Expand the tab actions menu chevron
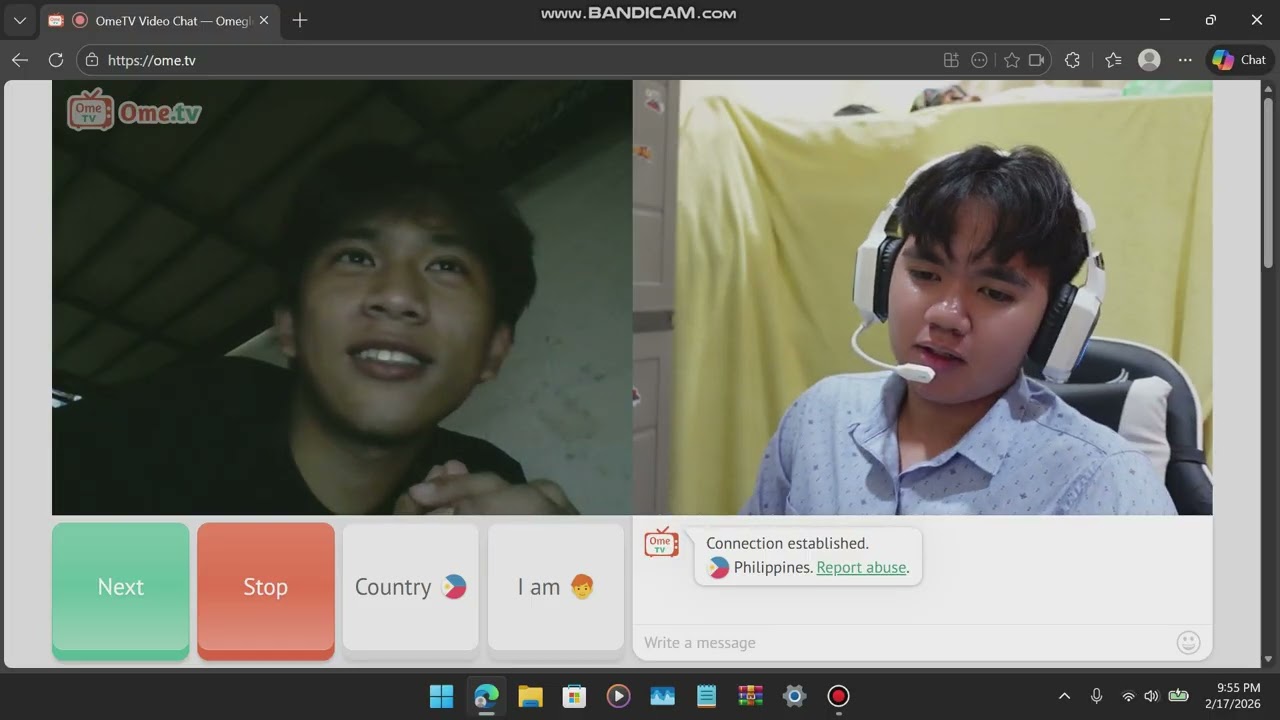The height and width of the screenshot is (720, 1280). [20, 20]
